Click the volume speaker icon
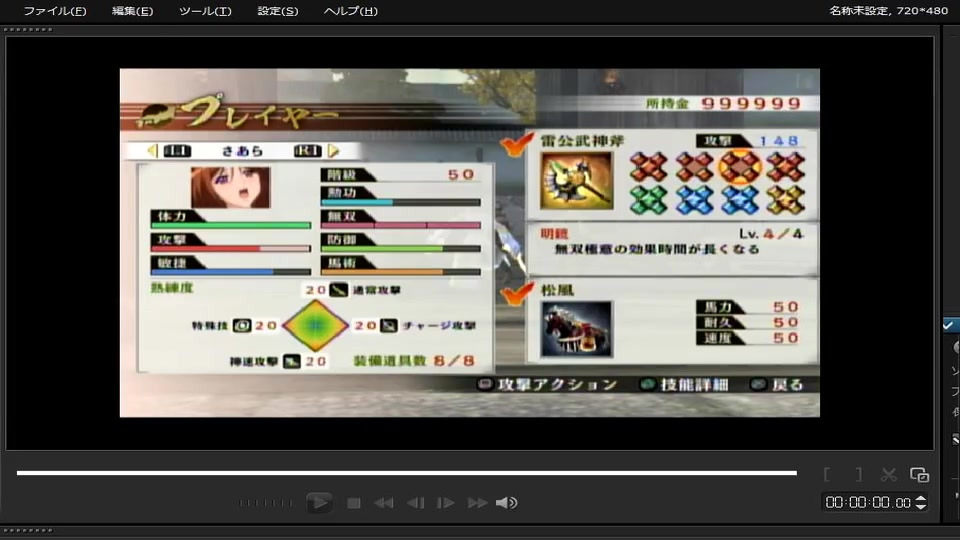 506,503
